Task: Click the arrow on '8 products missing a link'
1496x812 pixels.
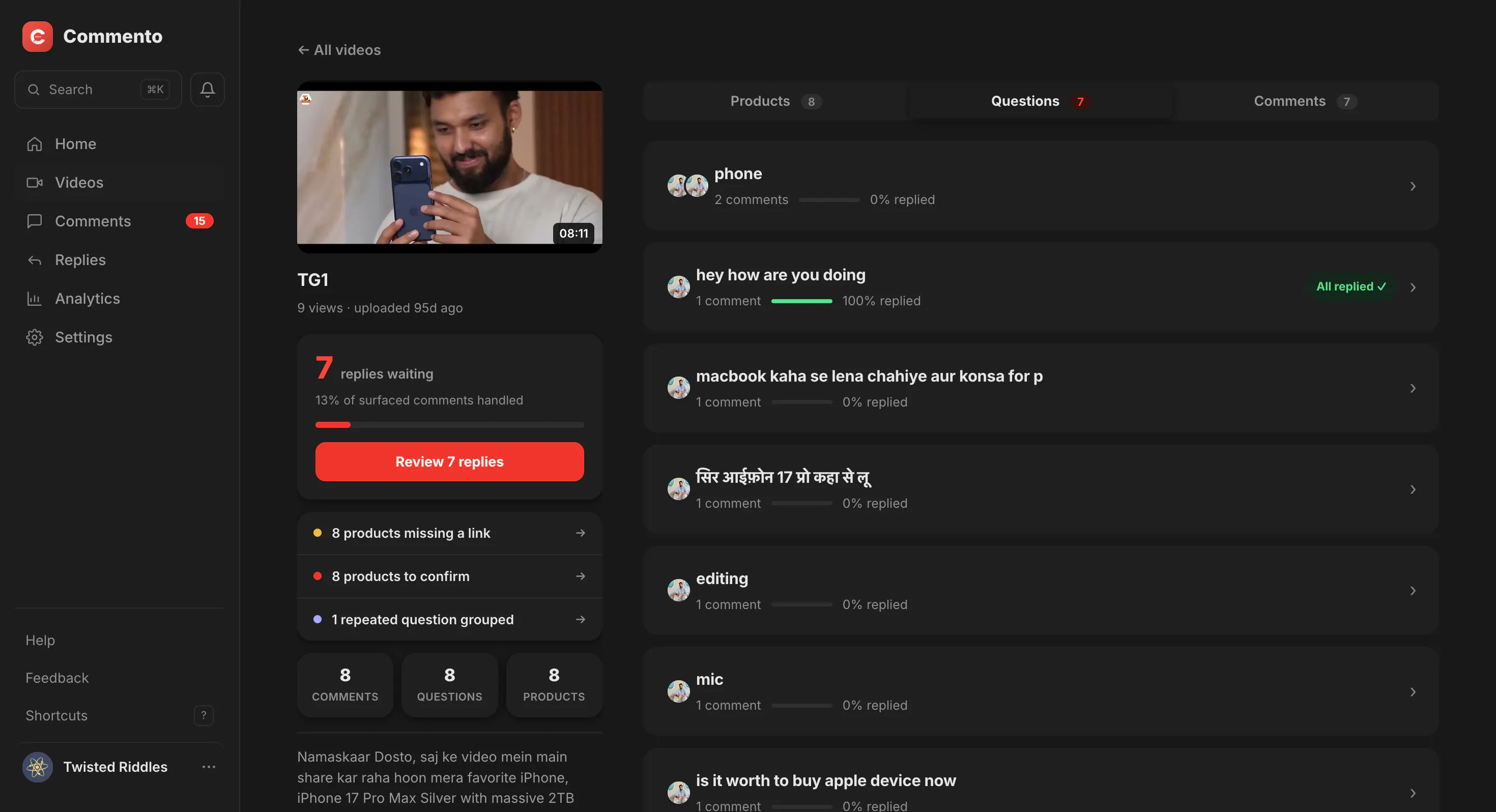Action: [x=580, y=533]
